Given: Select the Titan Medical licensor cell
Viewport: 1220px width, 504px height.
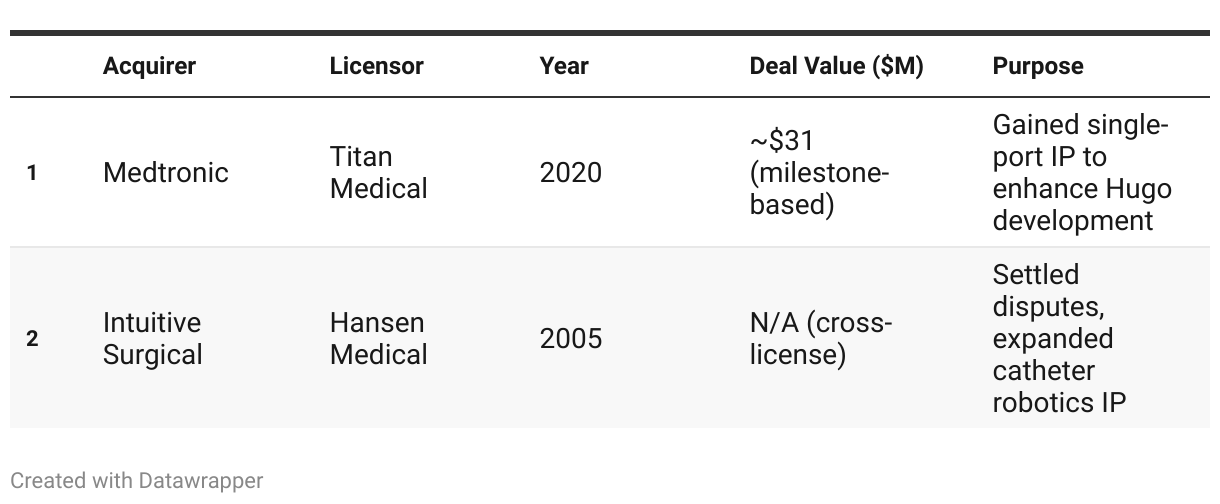Looking at the screenshot, I should (x=379, y=172).
